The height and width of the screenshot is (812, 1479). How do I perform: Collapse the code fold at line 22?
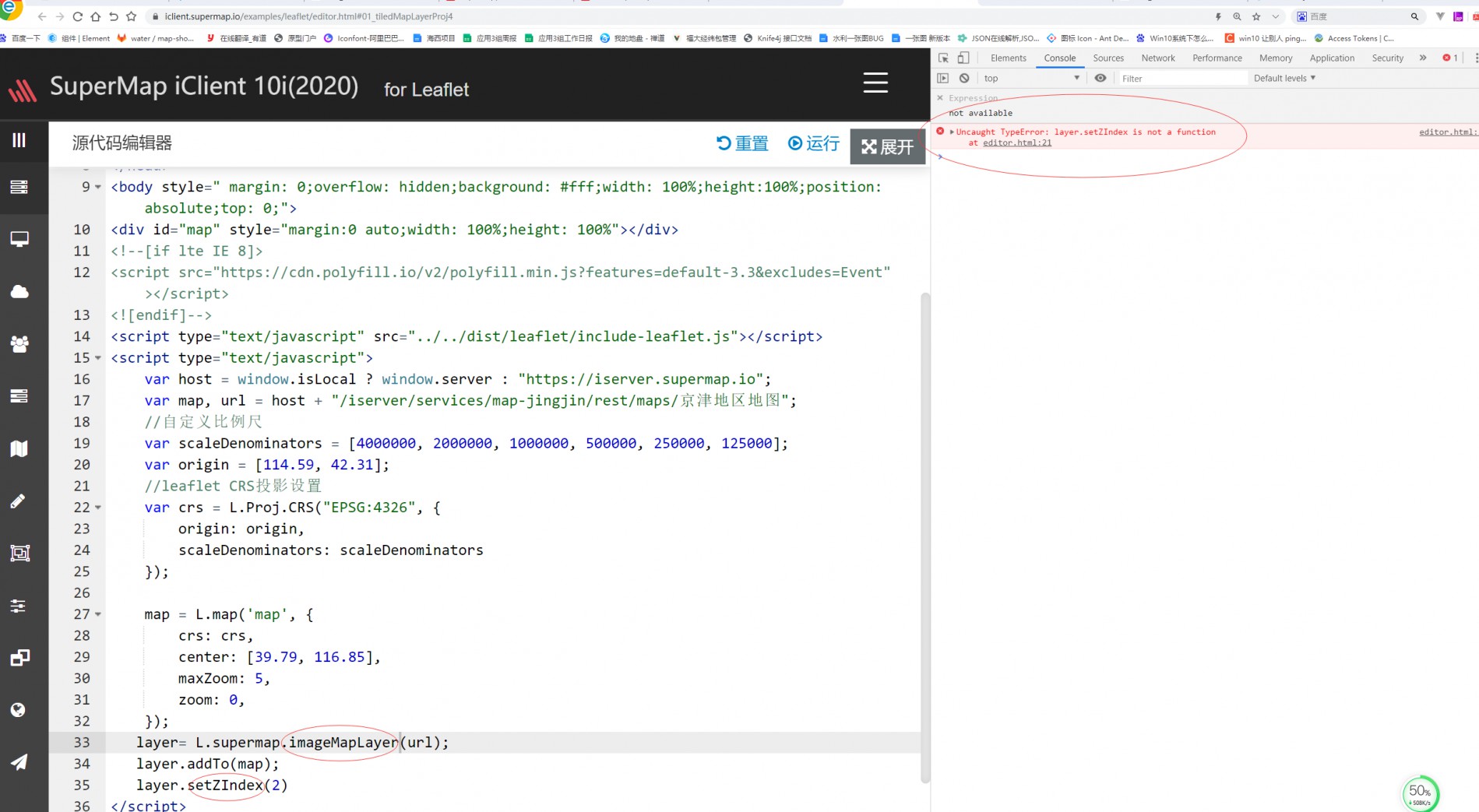[98, 508]
